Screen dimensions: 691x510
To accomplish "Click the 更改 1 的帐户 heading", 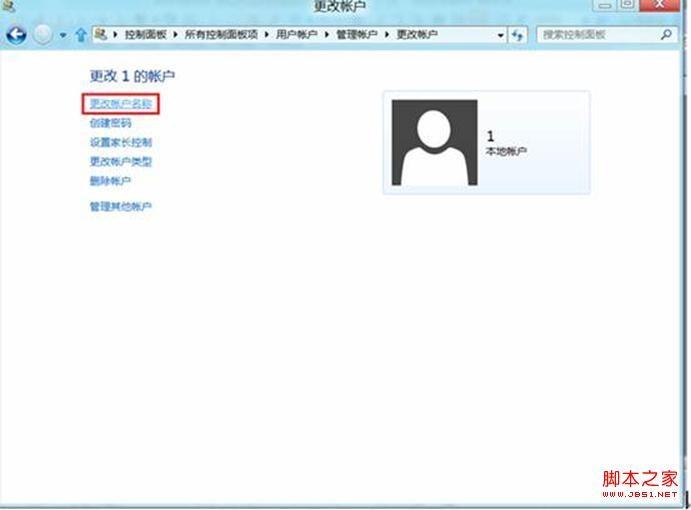I will point(132,76).
